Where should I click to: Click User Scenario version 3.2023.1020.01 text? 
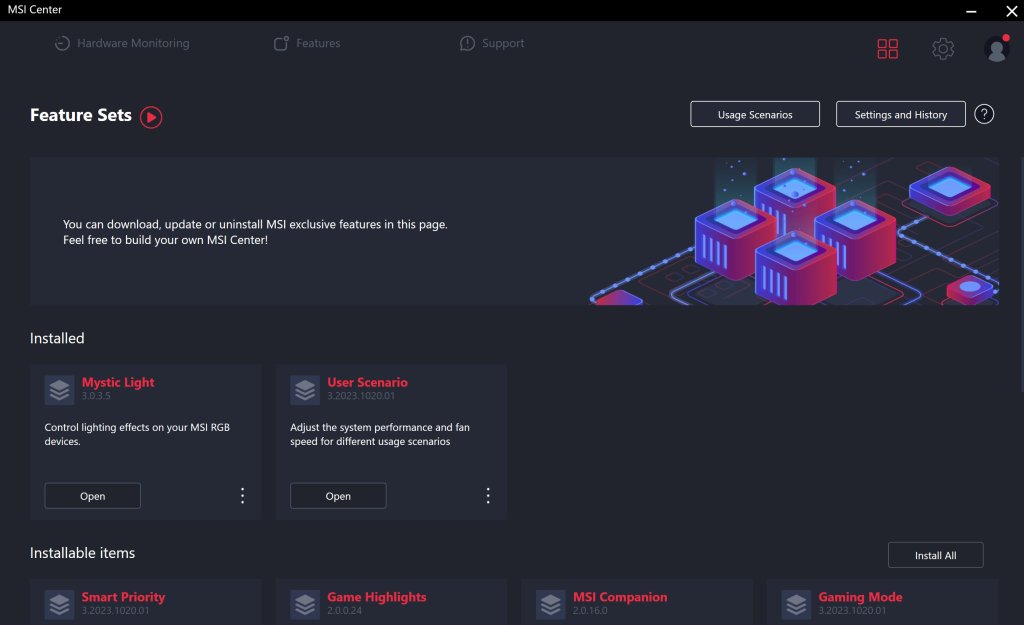pos(361,396)
